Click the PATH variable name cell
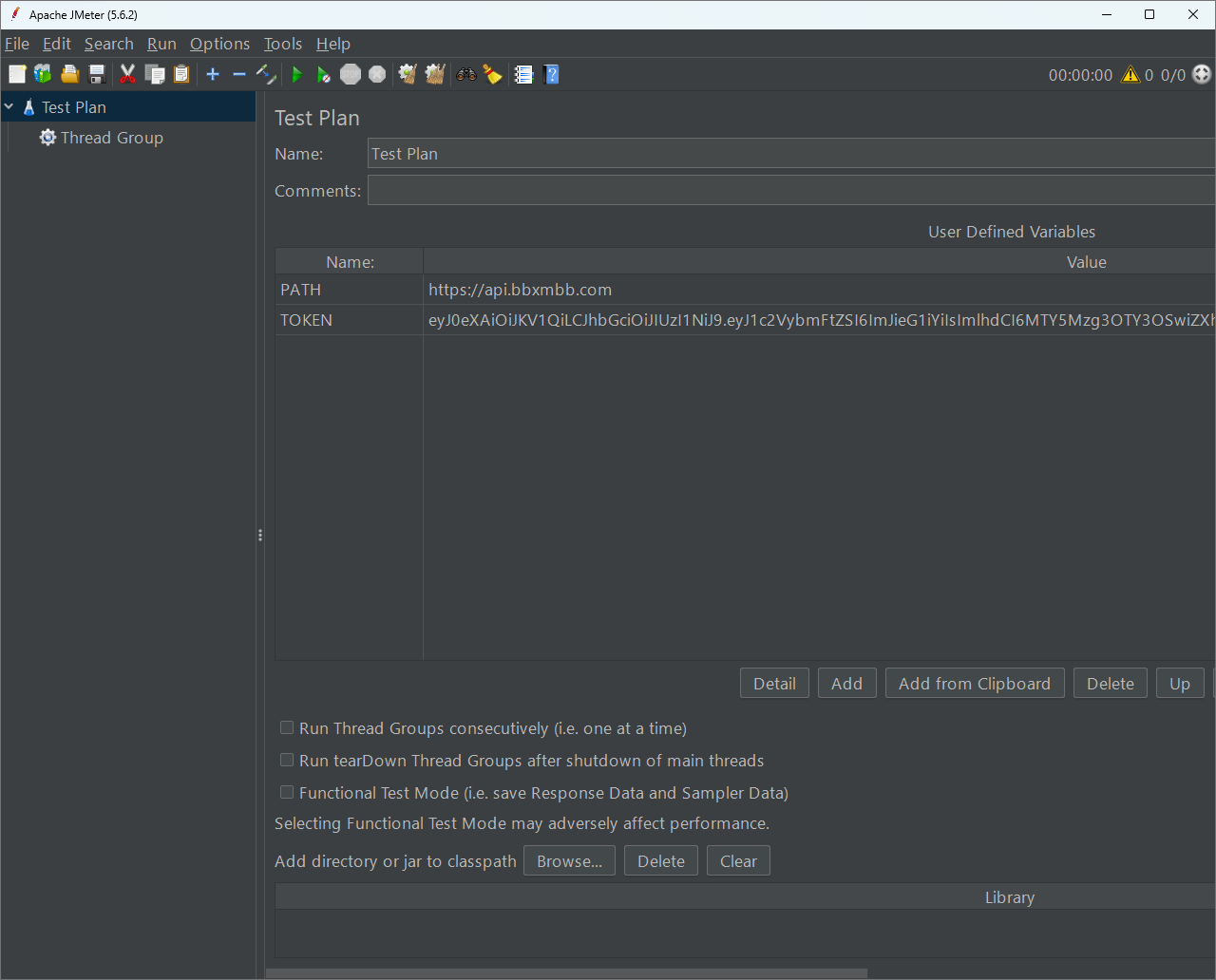 click(x=350, y=290)
